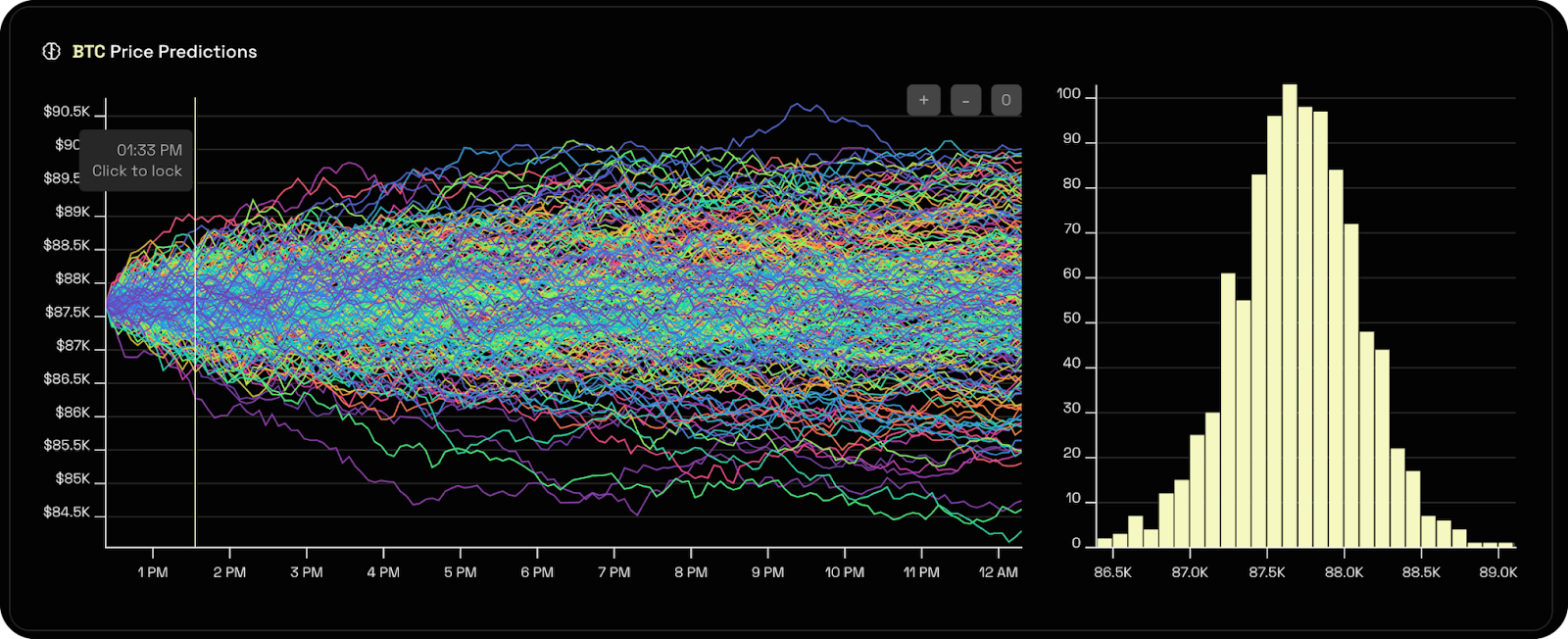The width and height of the screenshot is (1568, 639).
Task: Click the 12 AM time axis label
Action: 998,572
